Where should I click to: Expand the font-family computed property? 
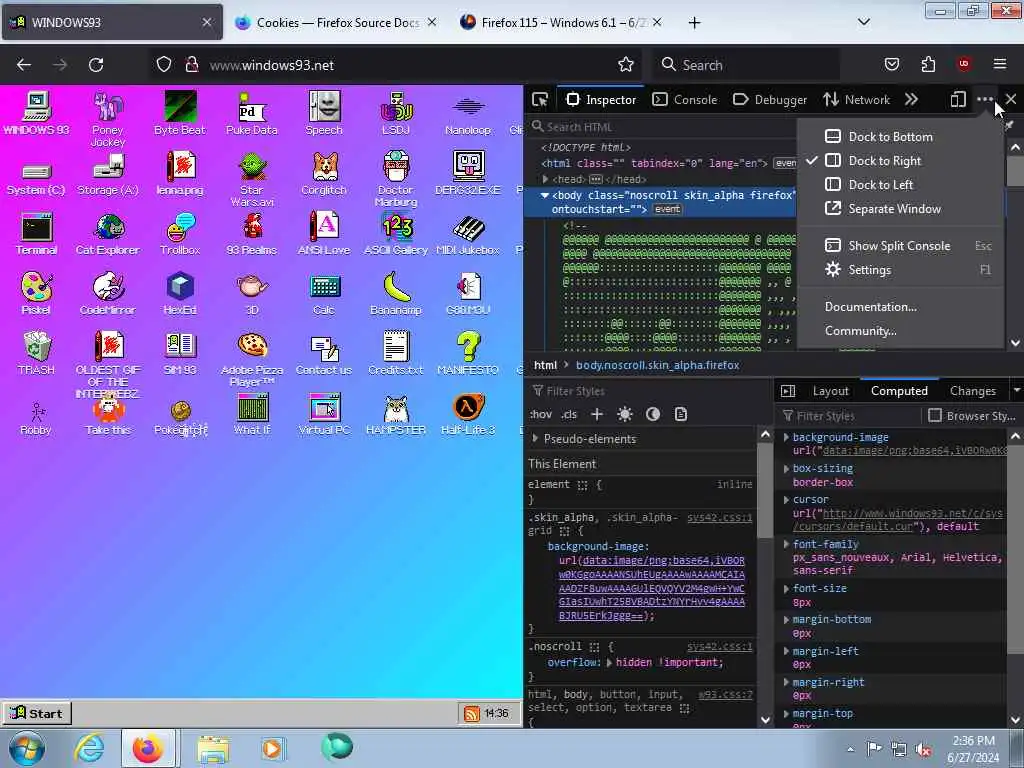786,544
